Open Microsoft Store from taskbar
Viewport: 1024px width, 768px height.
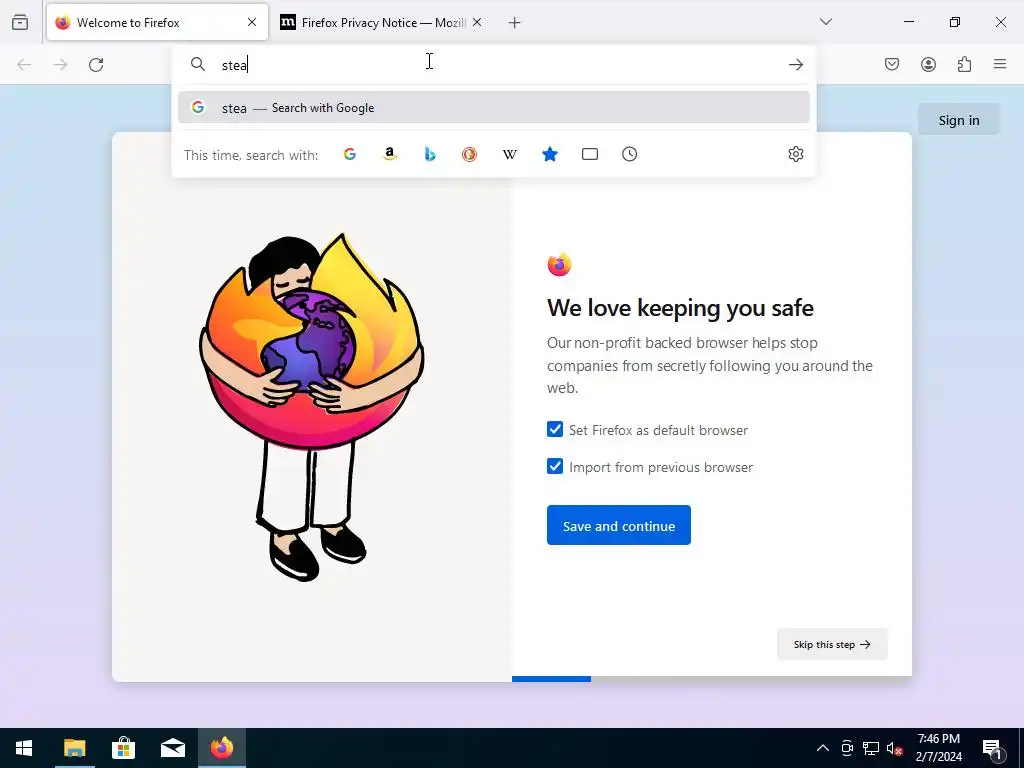123,748
